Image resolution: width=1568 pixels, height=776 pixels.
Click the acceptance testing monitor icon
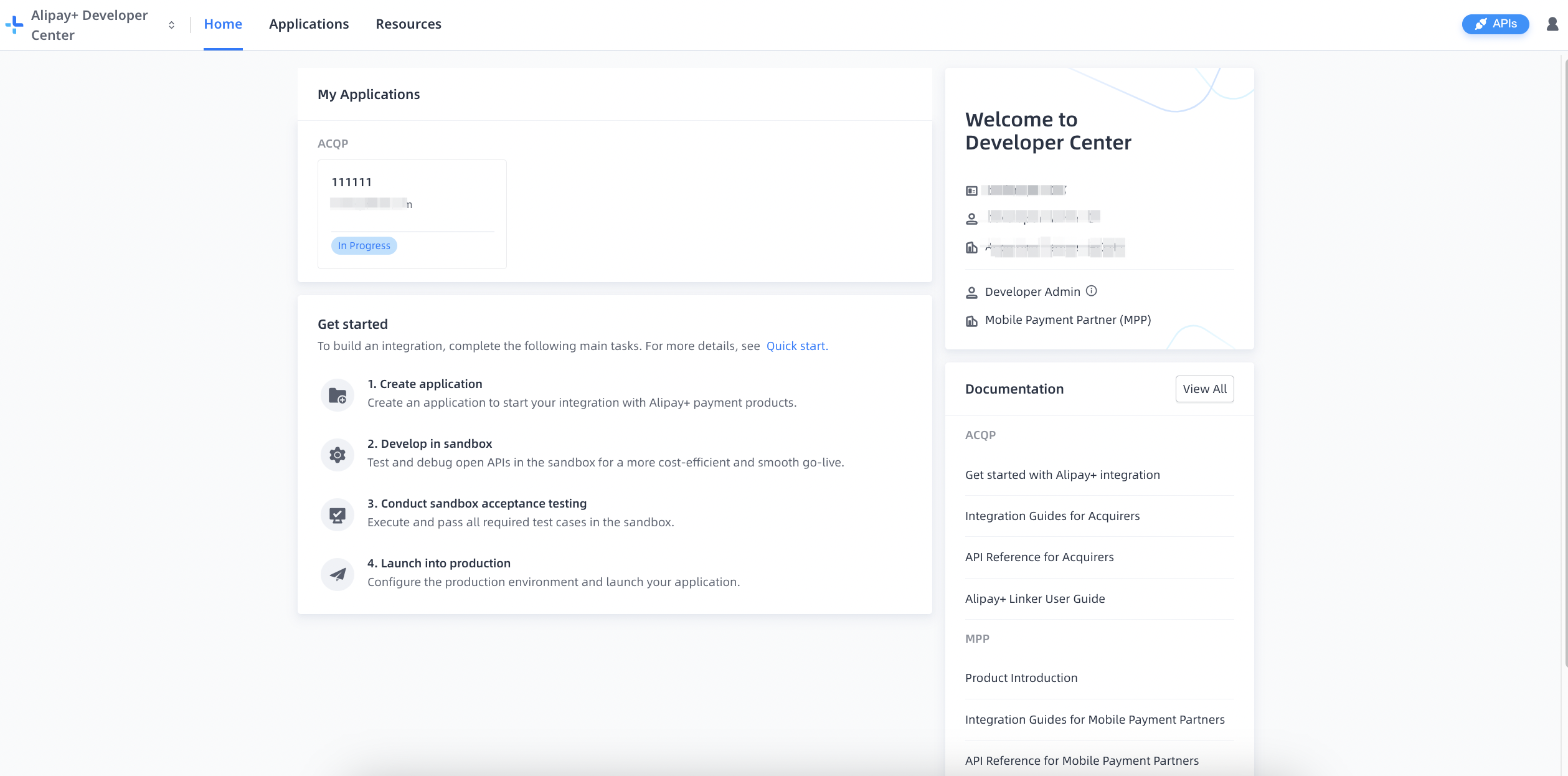337,514
